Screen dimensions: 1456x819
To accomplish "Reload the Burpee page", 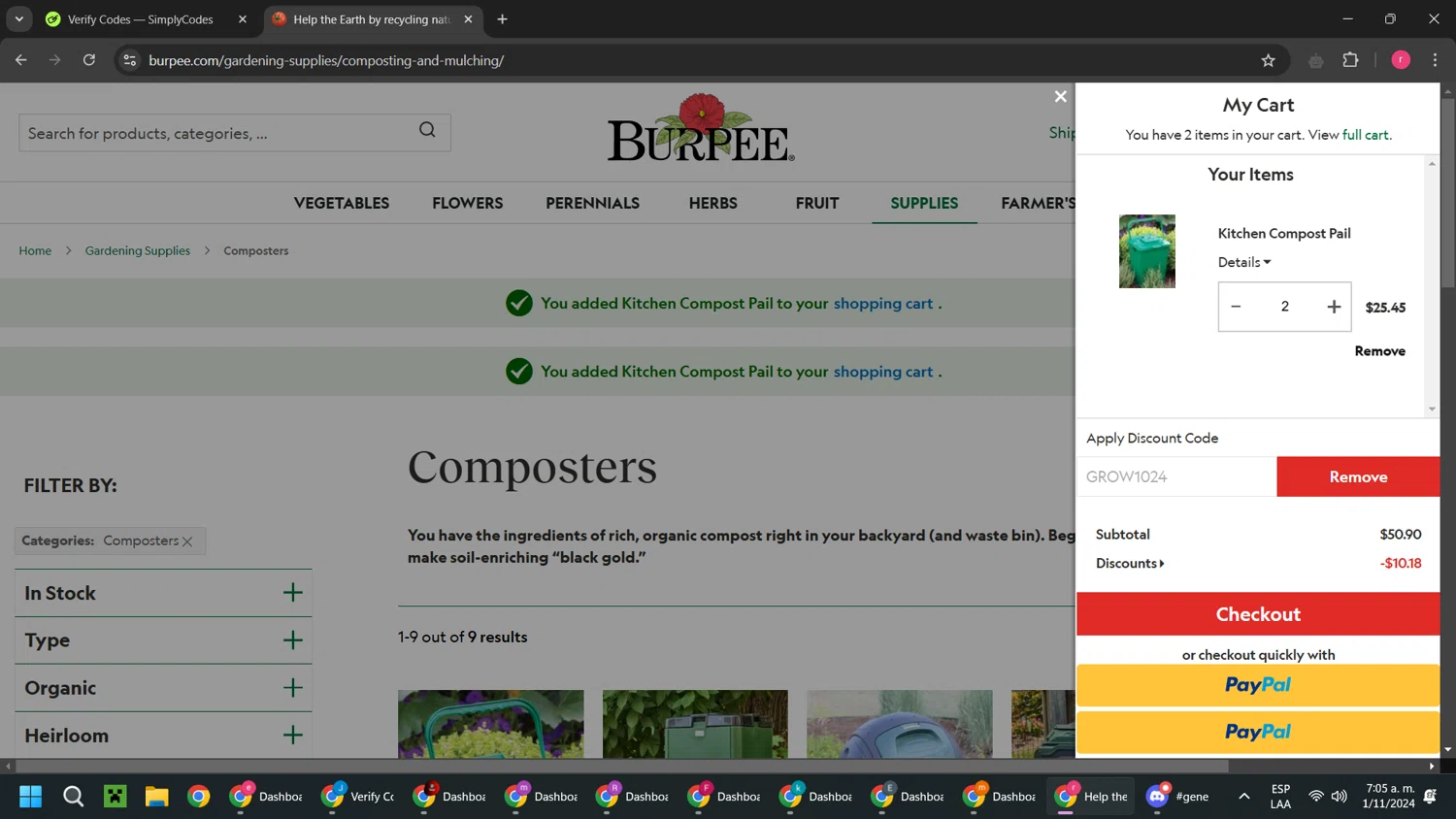I will (x=89, y=60).
